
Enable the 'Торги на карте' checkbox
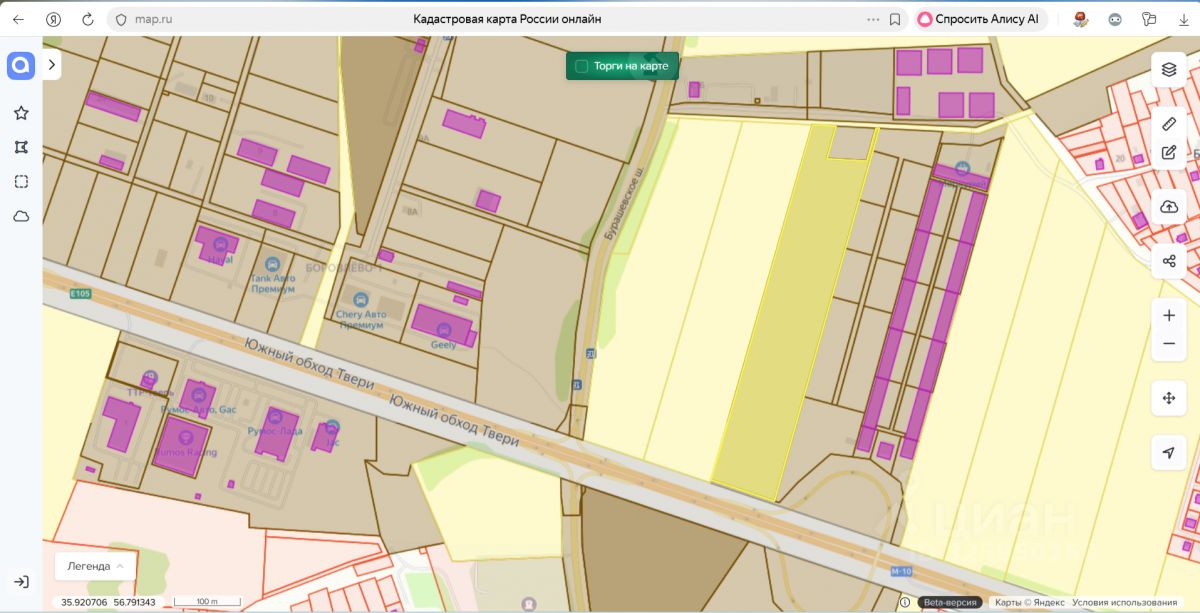[x=581, y=67]
